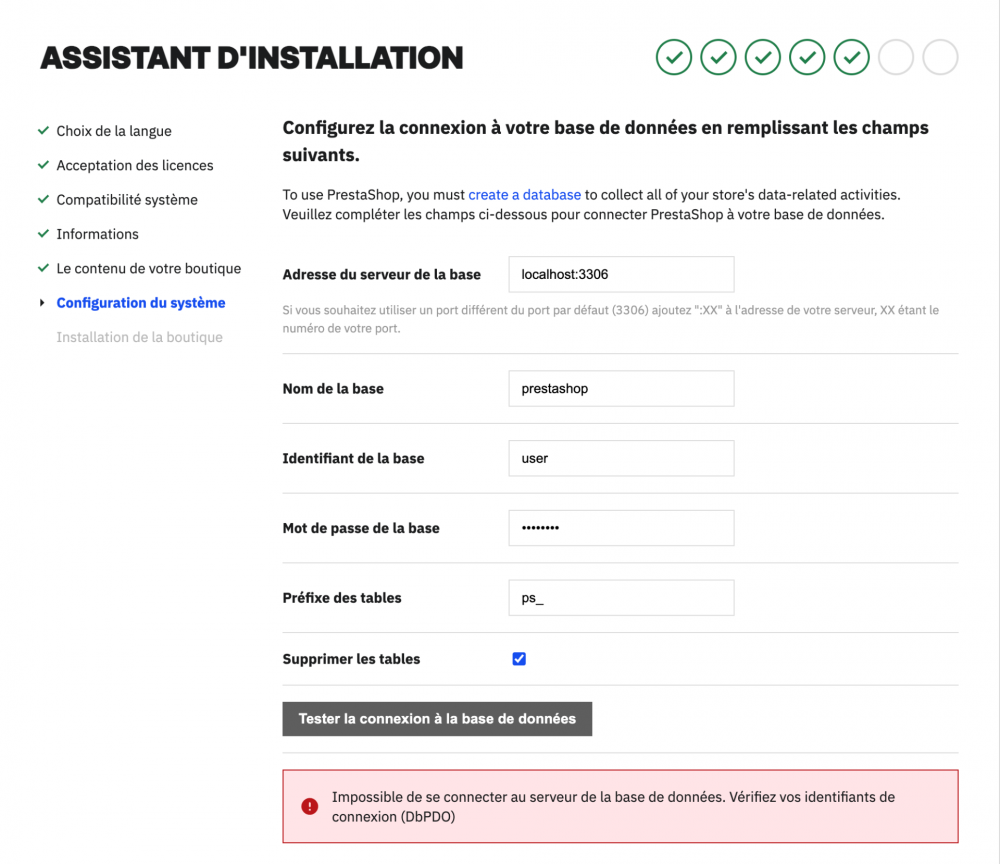Screen dimensions: 1000x864
Task: Click Tester la connexion à la base de données
Action: [x=437, y=718]
